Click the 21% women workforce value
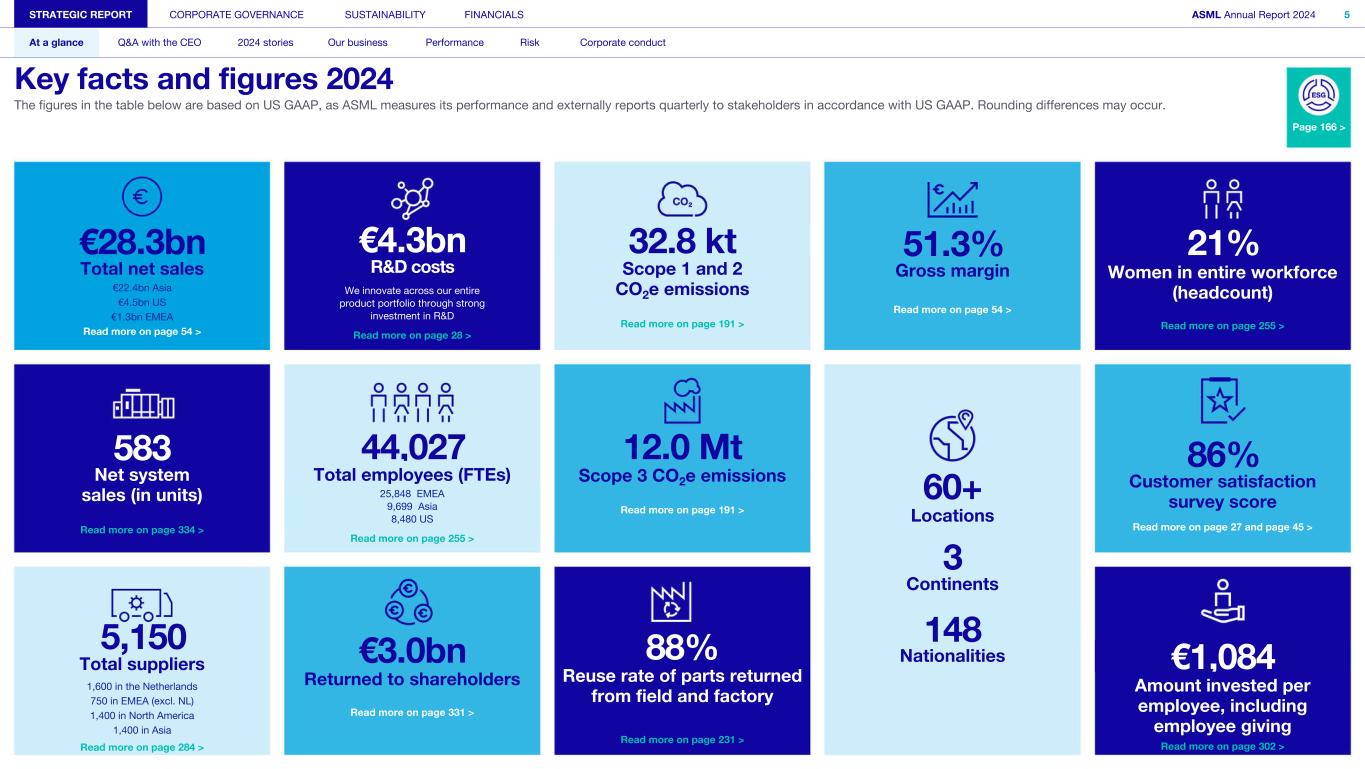The height and width of the screenshot is (769, 1365). pyautogui.click(x=1222, y=243)
